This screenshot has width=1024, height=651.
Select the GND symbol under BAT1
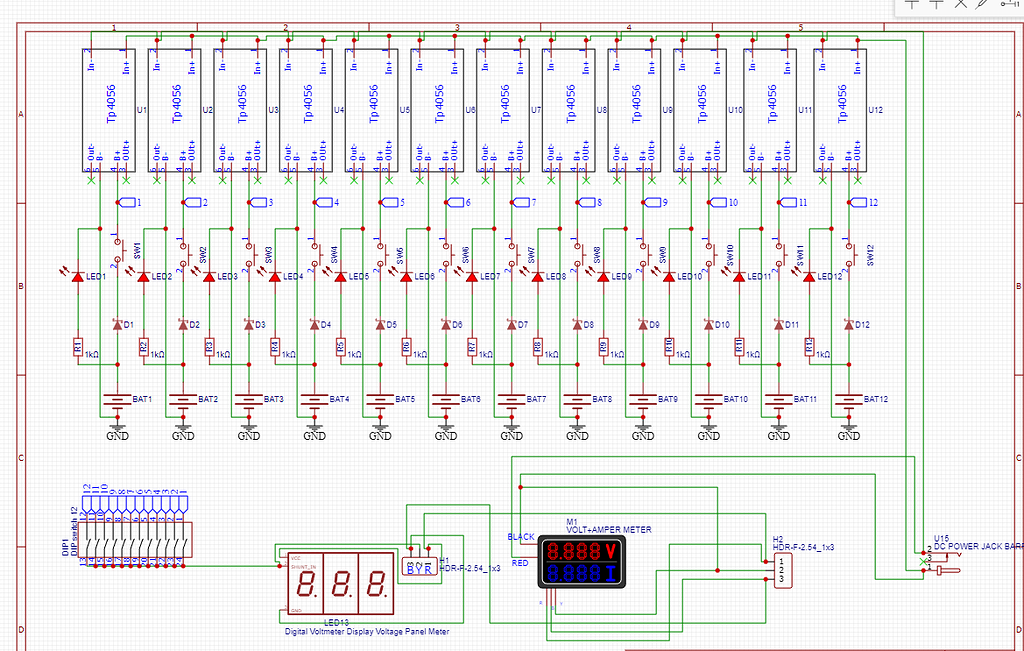click(x=117, y=428)
